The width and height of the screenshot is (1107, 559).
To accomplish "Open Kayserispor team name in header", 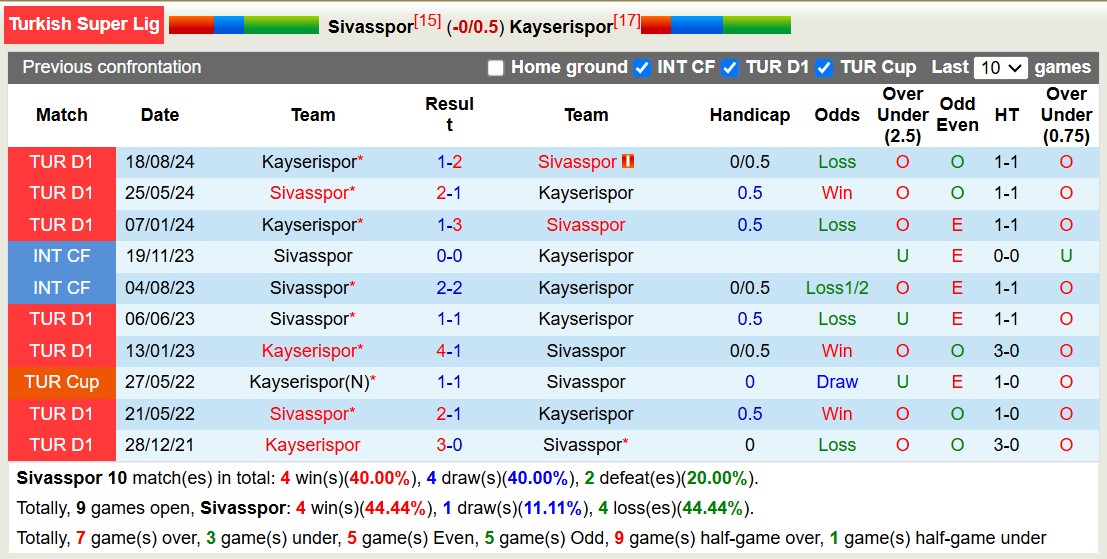I will tap(561, 27).
